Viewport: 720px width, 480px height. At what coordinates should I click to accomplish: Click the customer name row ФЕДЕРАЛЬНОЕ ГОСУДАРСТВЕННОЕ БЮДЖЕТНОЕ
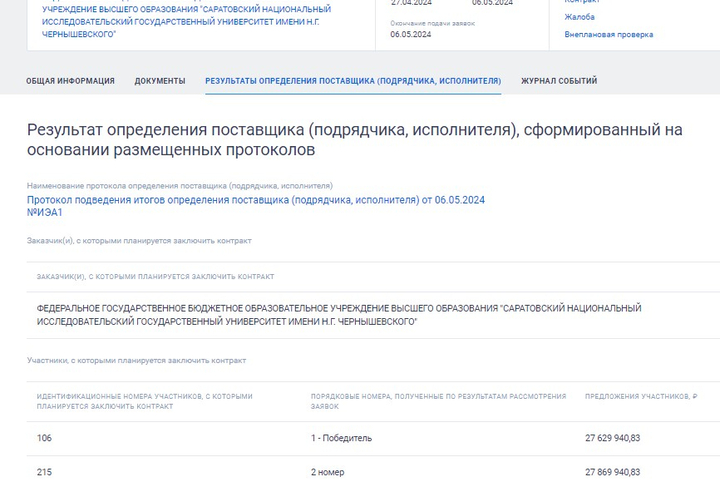(x=339, y=315)
